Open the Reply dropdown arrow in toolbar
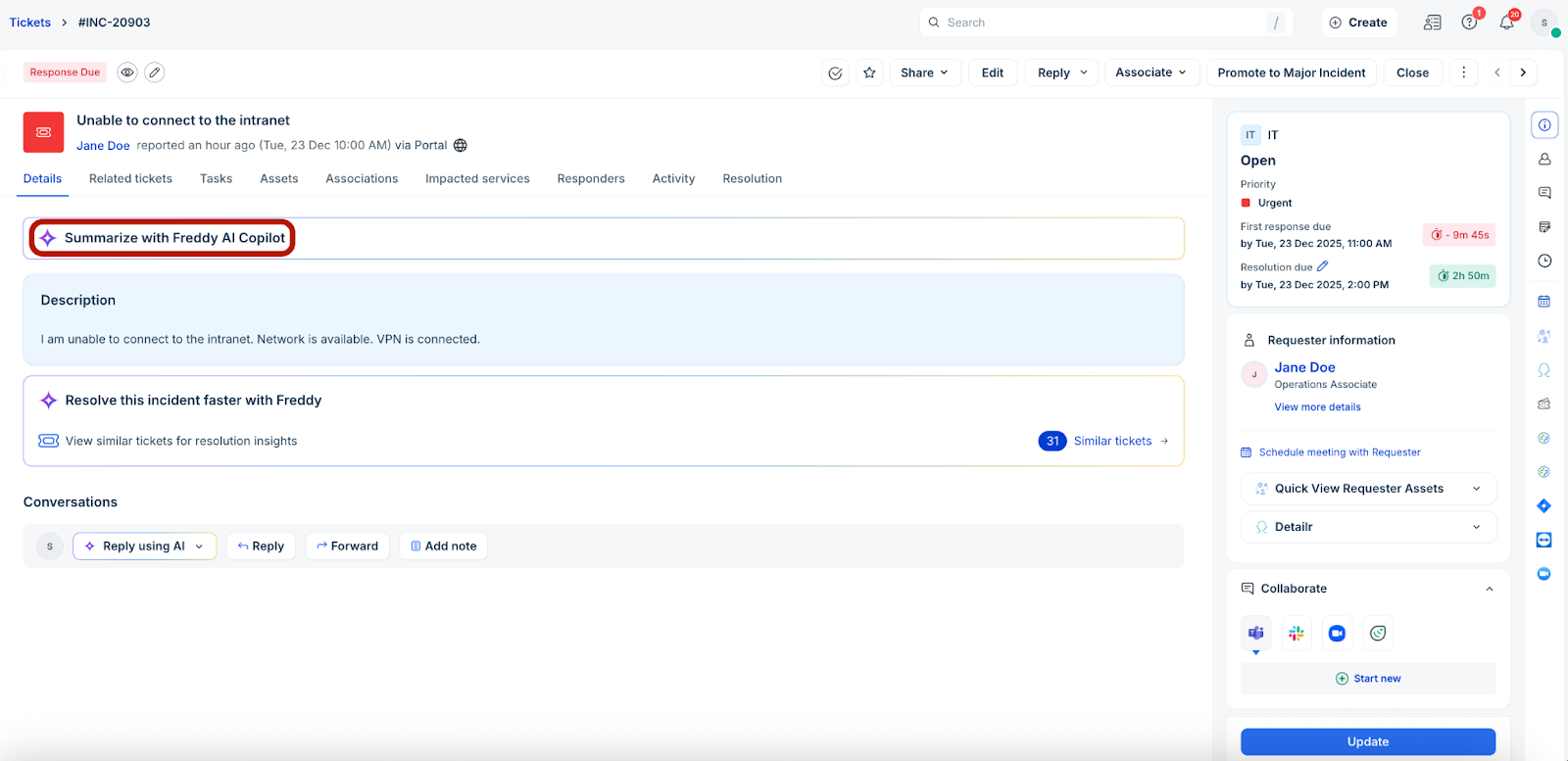This screenshot has width=1568, height=761. 1084,72
